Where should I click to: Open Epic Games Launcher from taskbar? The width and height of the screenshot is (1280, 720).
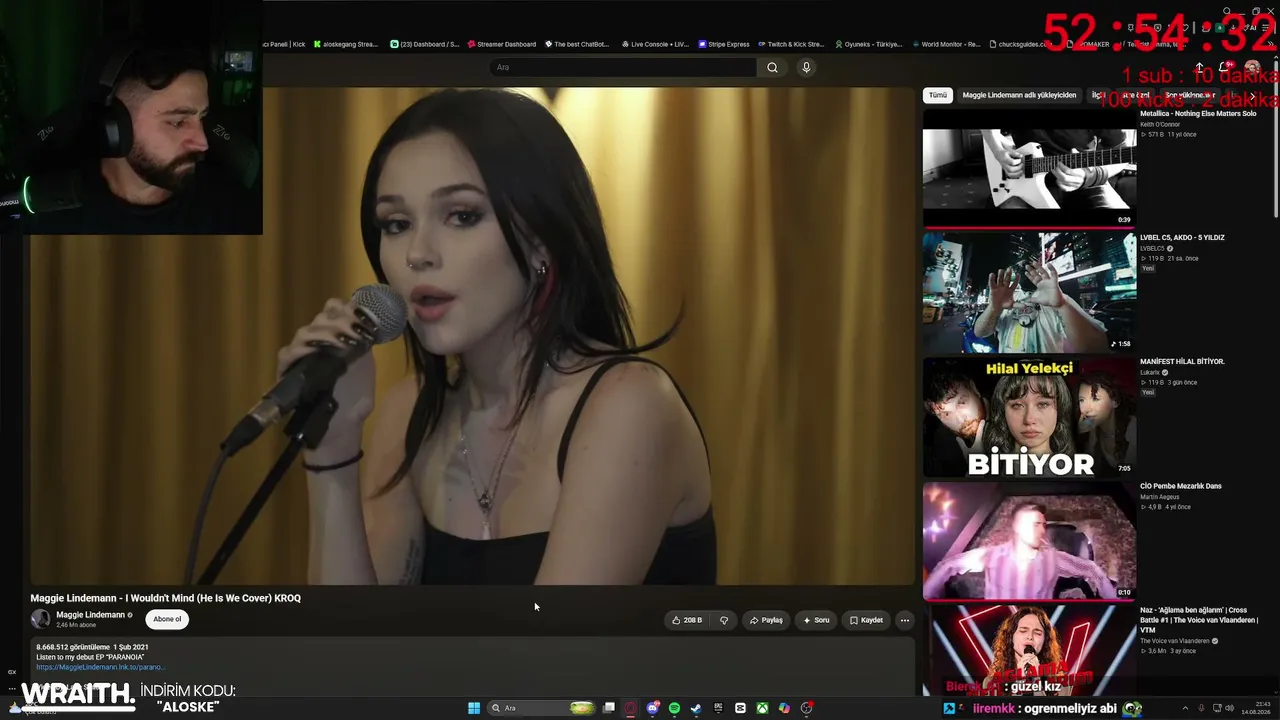click(x=718, y=708)
